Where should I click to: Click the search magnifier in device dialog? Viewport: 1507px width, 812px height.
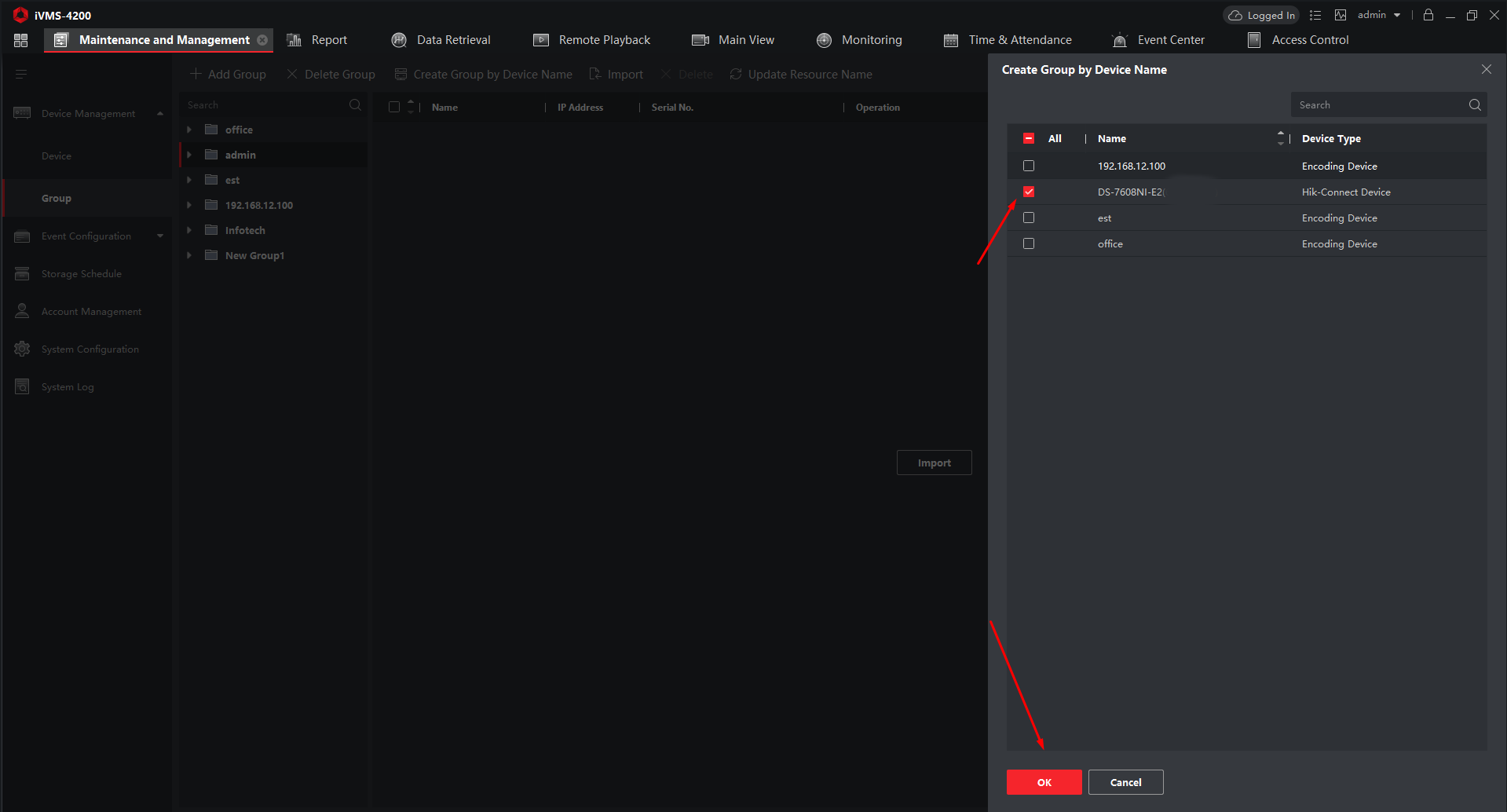[x=1474, y=105]
